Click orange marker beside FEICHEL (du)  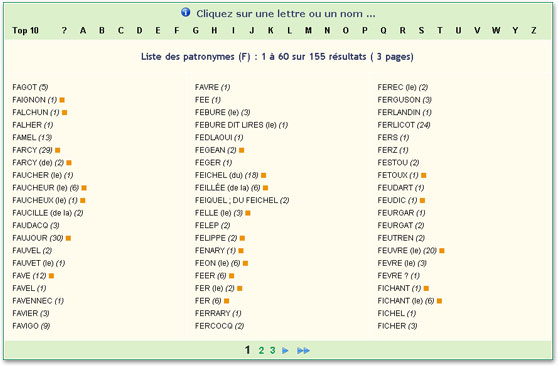[263, 175]
